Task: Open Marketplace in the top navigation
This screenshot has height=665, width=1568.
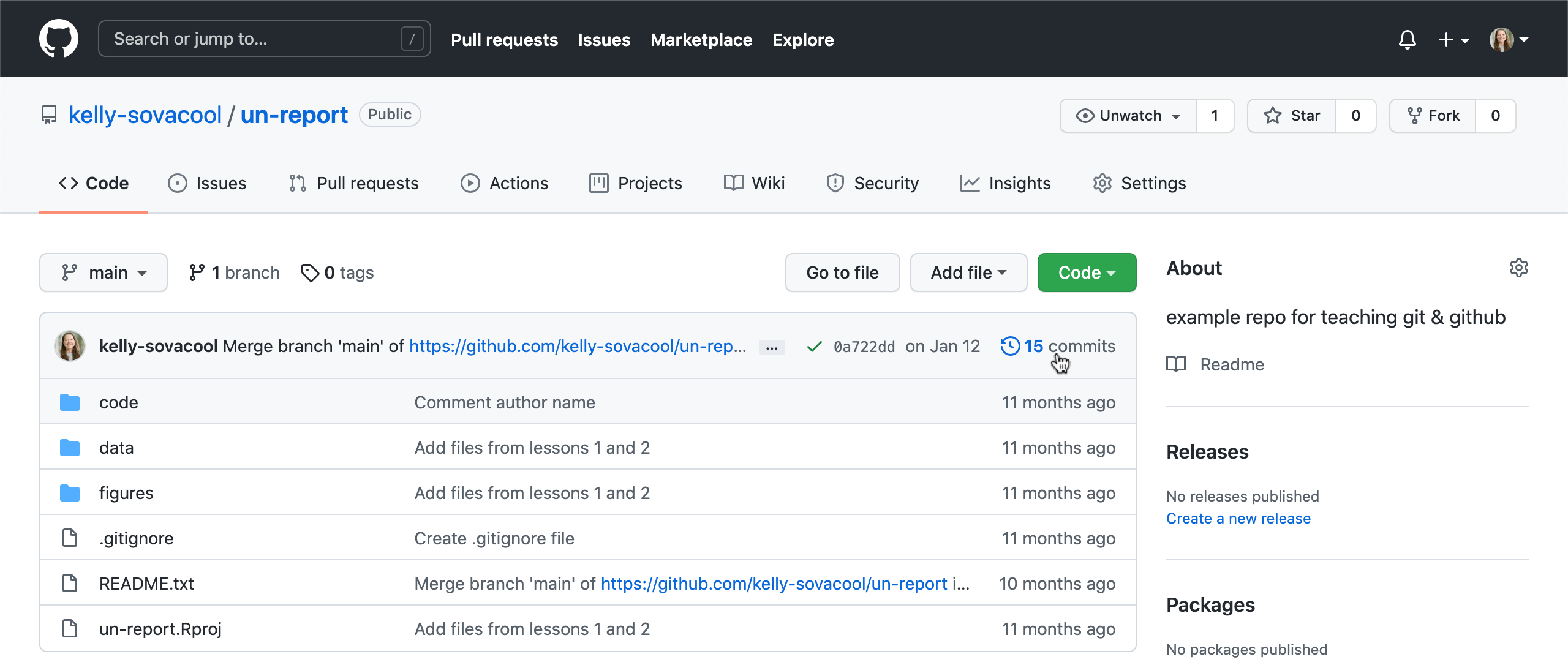Action: pyautogui.click(x=701, y=40)
